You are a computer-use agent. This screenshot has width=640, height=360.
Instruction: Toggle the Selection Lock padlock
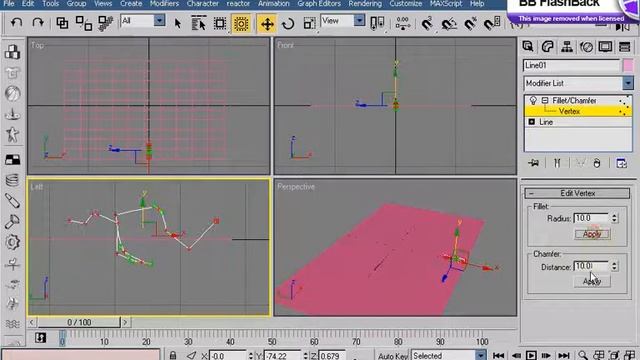click(x=173, y=355)
